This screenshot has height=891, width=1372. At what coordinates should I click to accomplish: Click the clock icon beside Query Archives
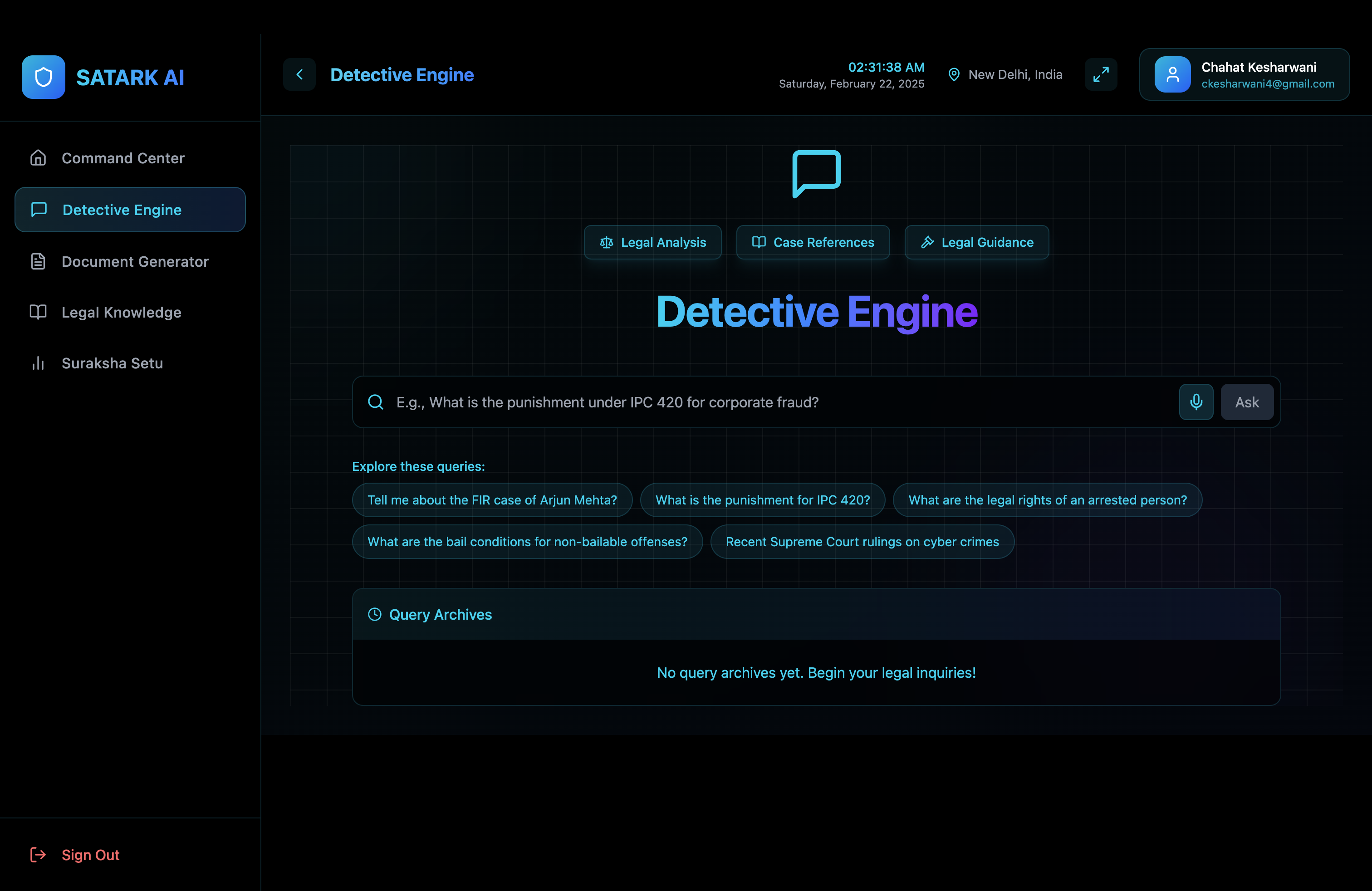374,614
